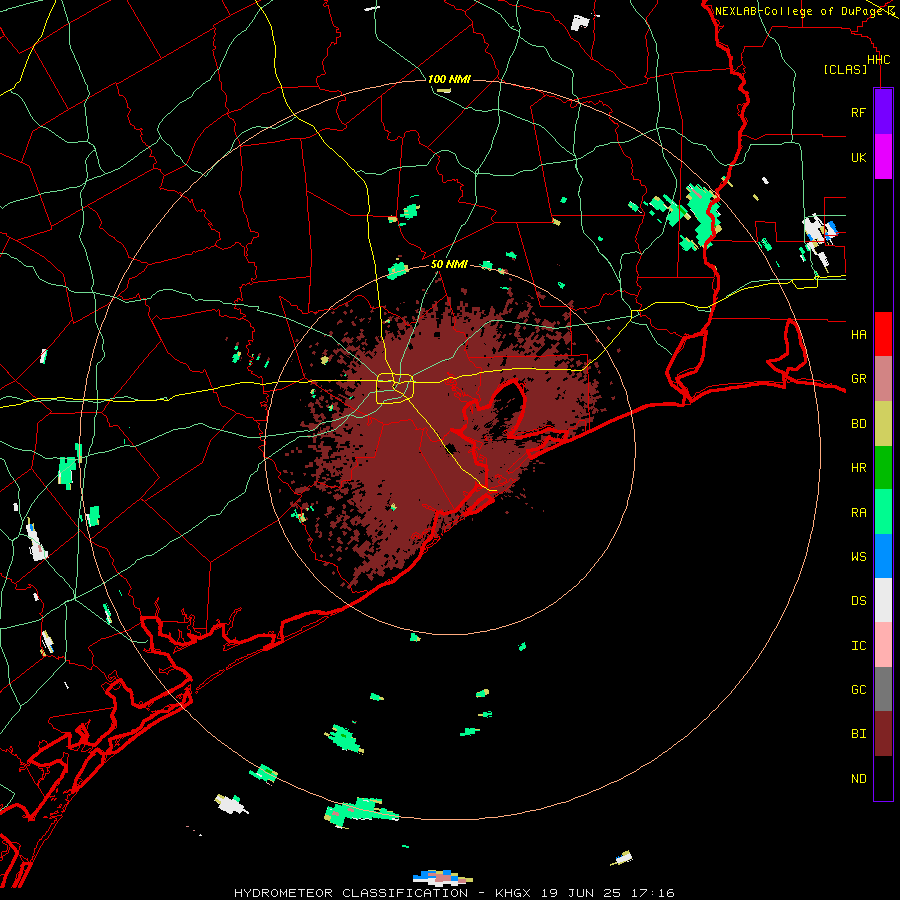Click the DS legend label
This screenshot has height=900, width=900.
click(x=858, y=600)
